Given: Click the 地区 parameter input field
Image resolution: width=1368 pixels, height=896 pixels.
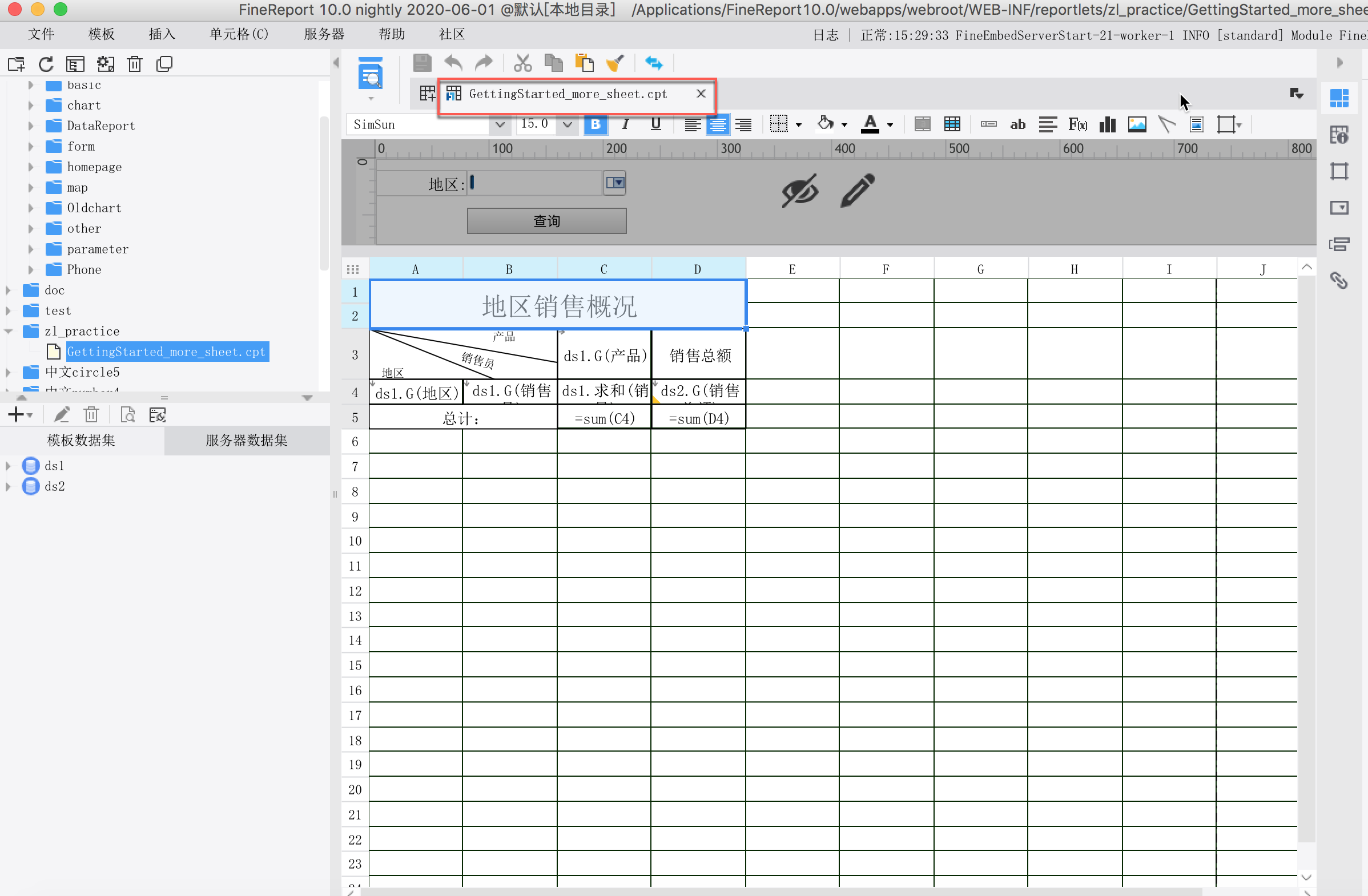Looking at the screenshot, I should click(x=534, y=183).
